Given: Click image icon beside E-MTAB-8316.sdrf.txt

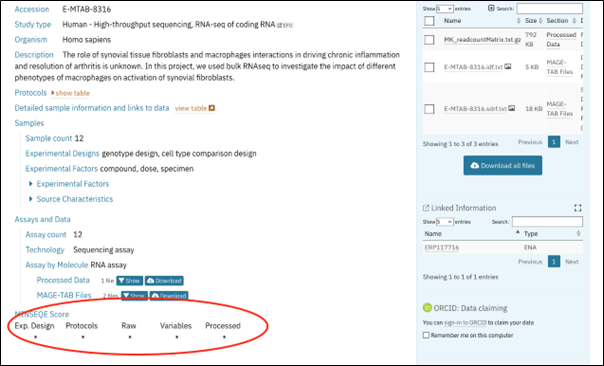Looking at the screenshot, I should (512, 108).
